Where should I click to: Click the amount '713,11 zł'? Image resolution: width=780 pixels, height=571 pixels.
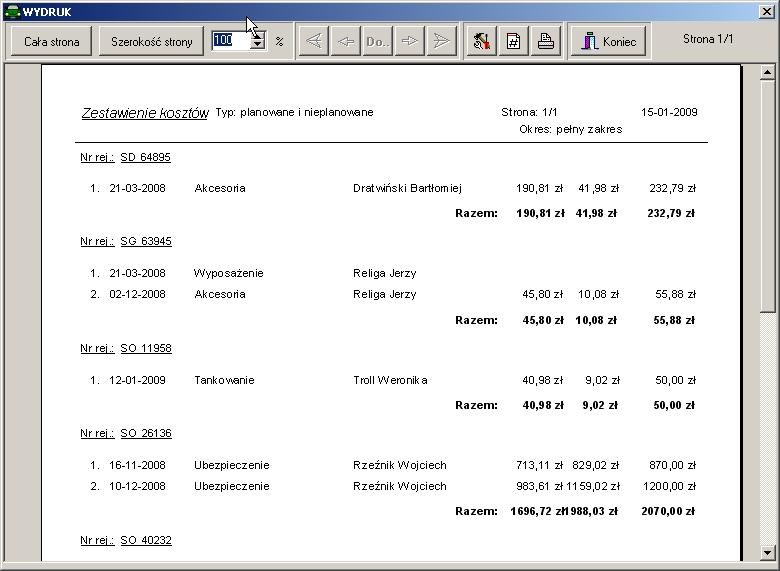pos(539,465)
